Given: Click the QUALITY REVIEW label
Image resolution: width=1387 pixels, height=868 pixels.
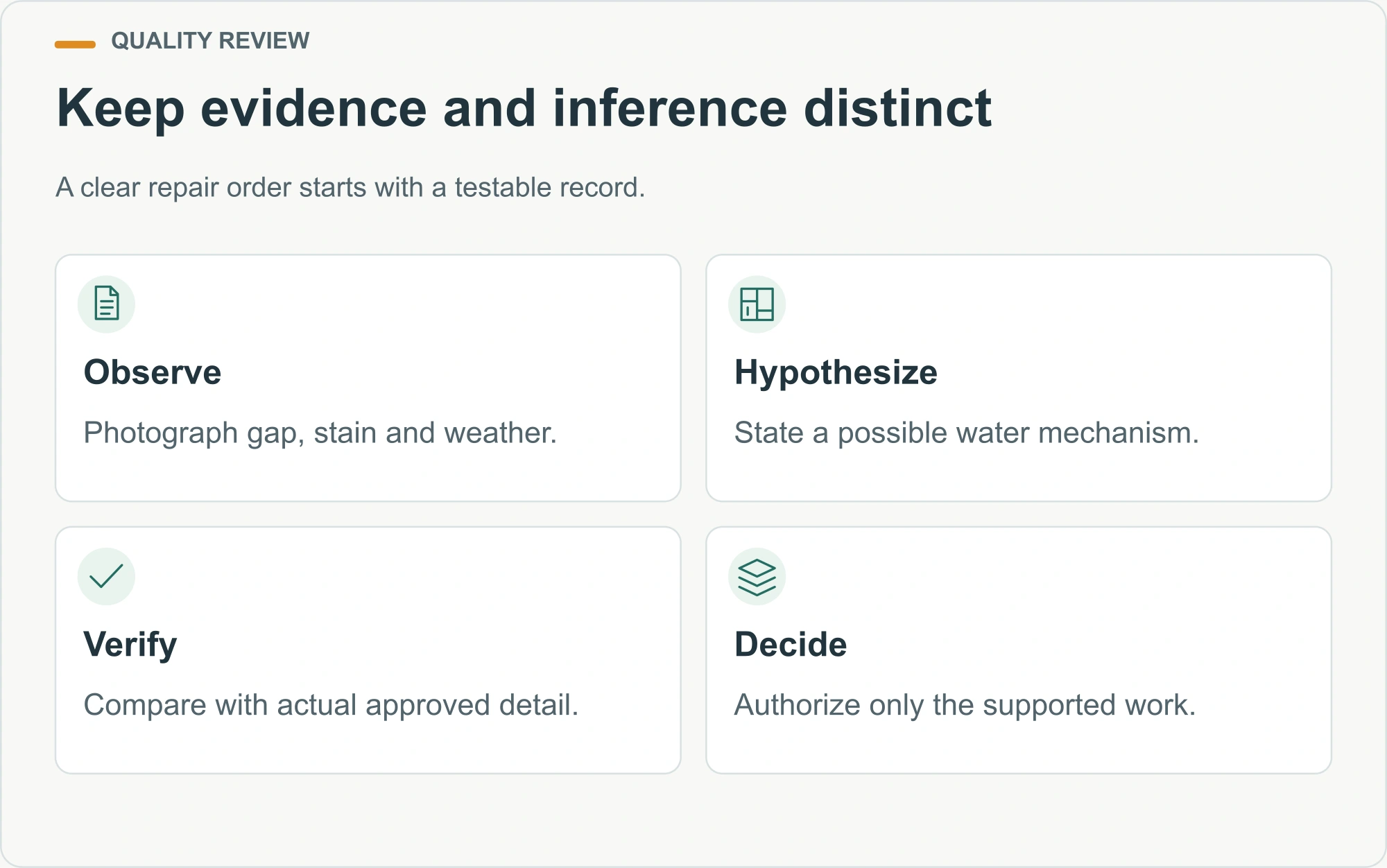Looking at the screenshot, I should 210,41.
